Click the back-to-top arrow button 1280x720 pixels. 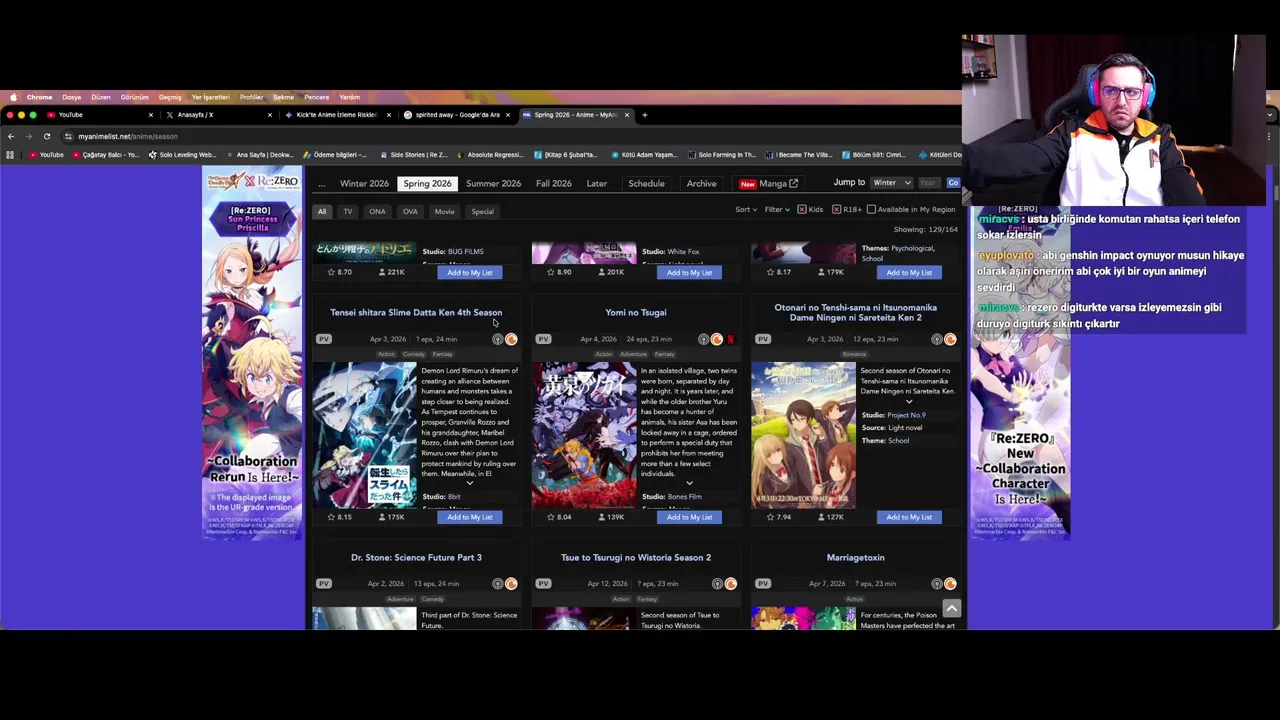coord(951,608)
